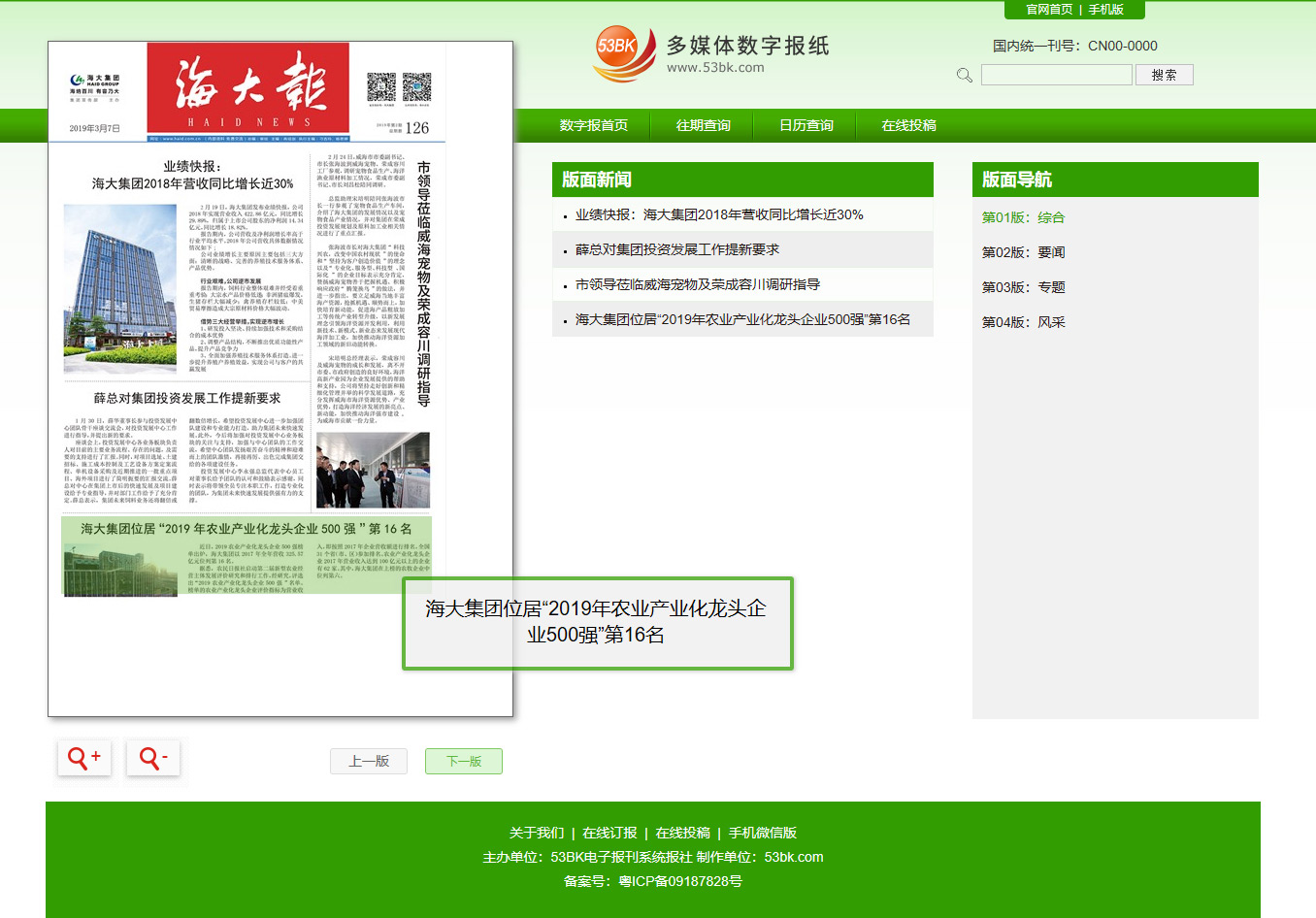Click vertical headline 市领导莅临威海宠物 on newspaper

[x=423, y=283]
